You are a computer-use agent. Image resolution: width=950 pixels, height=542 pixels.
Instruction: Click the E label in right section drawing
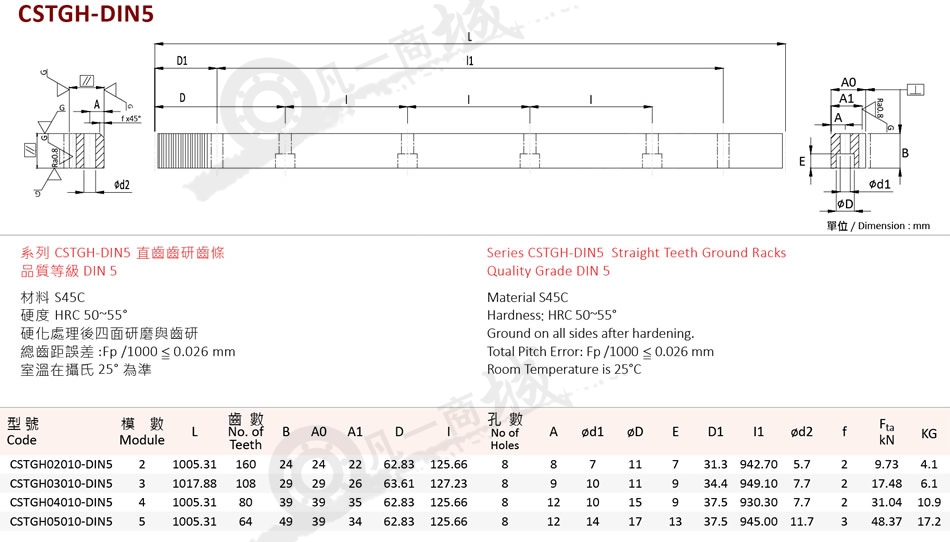(x=802, y=162)
